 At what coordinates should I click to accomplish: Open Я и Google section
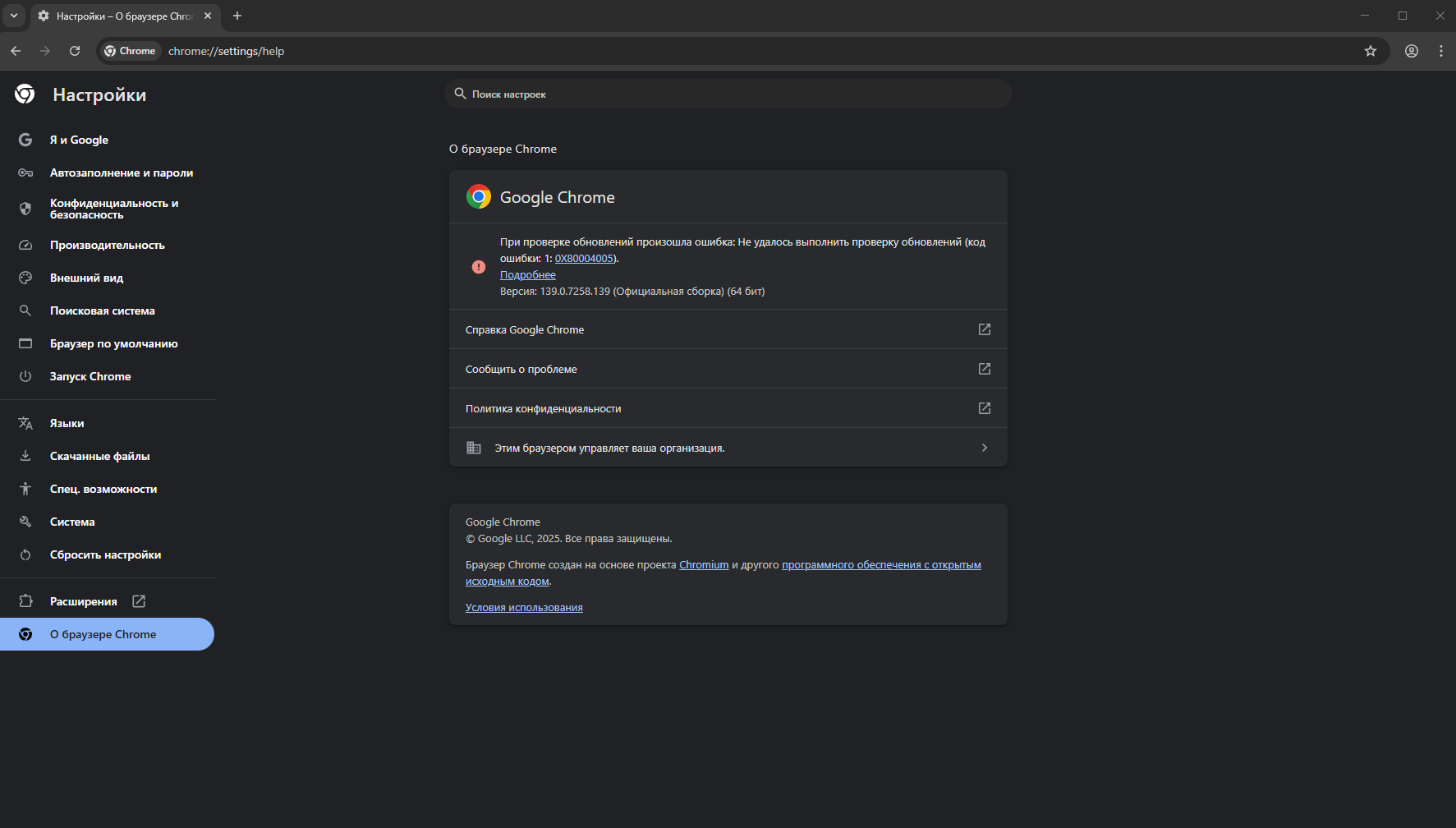(108, 140)
